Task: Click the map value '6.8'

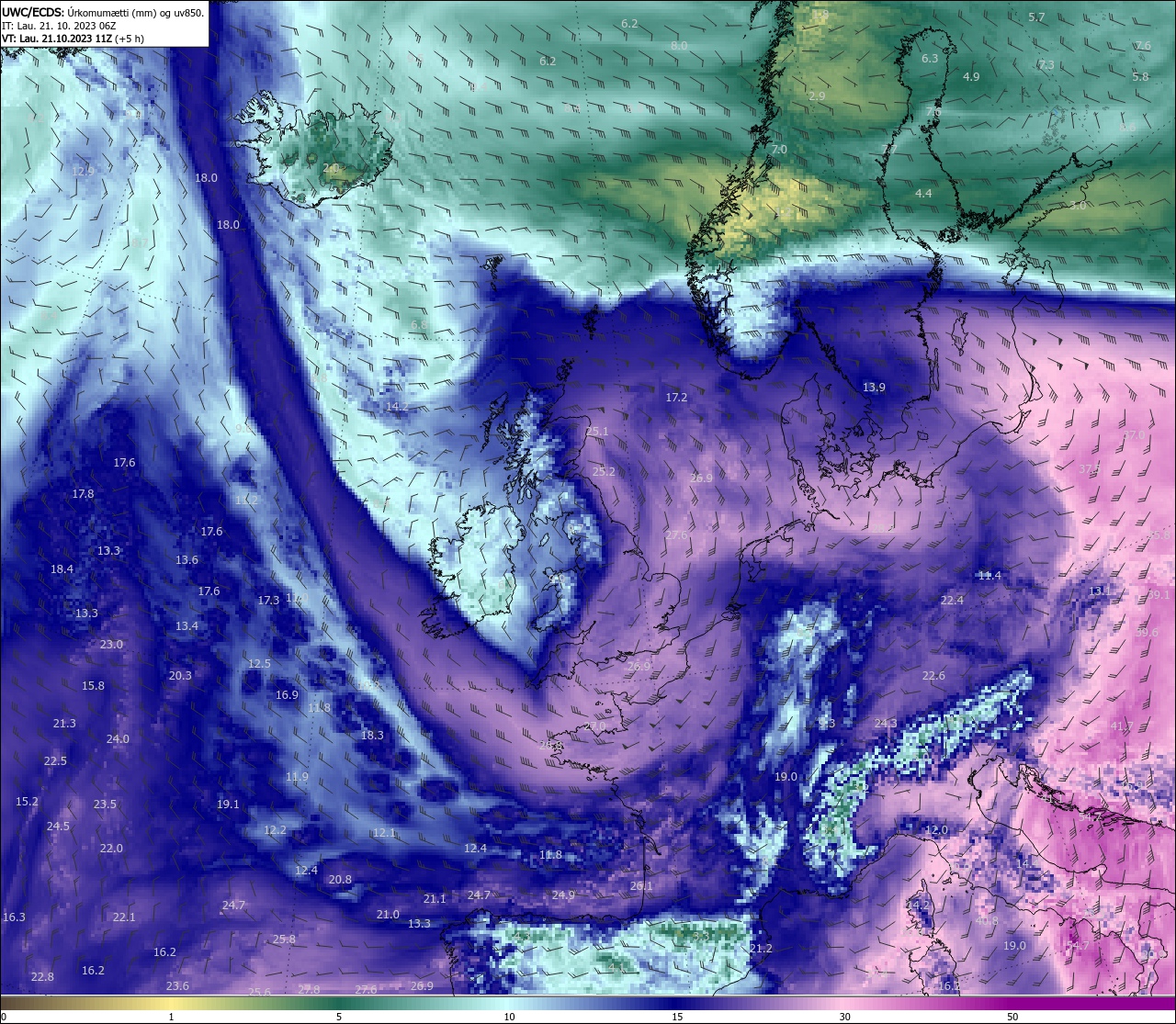Action: 419,325
